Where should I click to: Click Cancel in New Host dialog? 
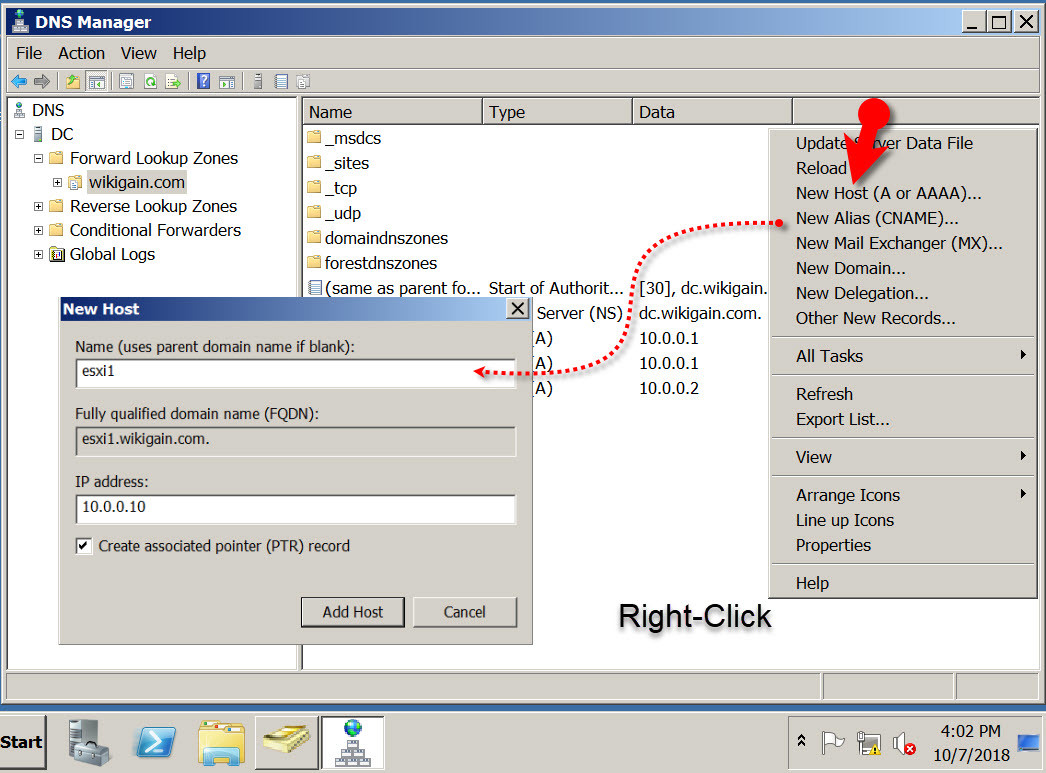pyautogui.click(x=465, y=612)
